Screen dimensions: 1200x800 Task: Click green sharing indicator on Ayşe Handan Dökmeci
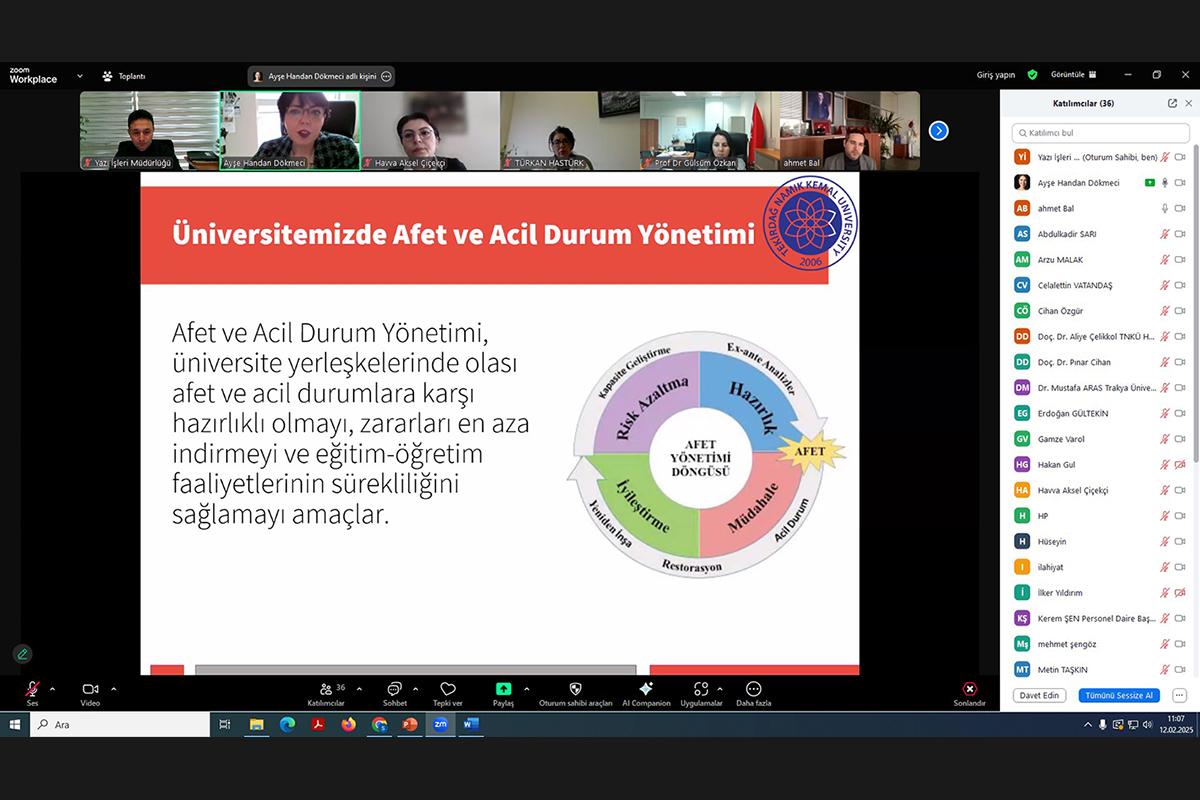(x=1149, y=183)
